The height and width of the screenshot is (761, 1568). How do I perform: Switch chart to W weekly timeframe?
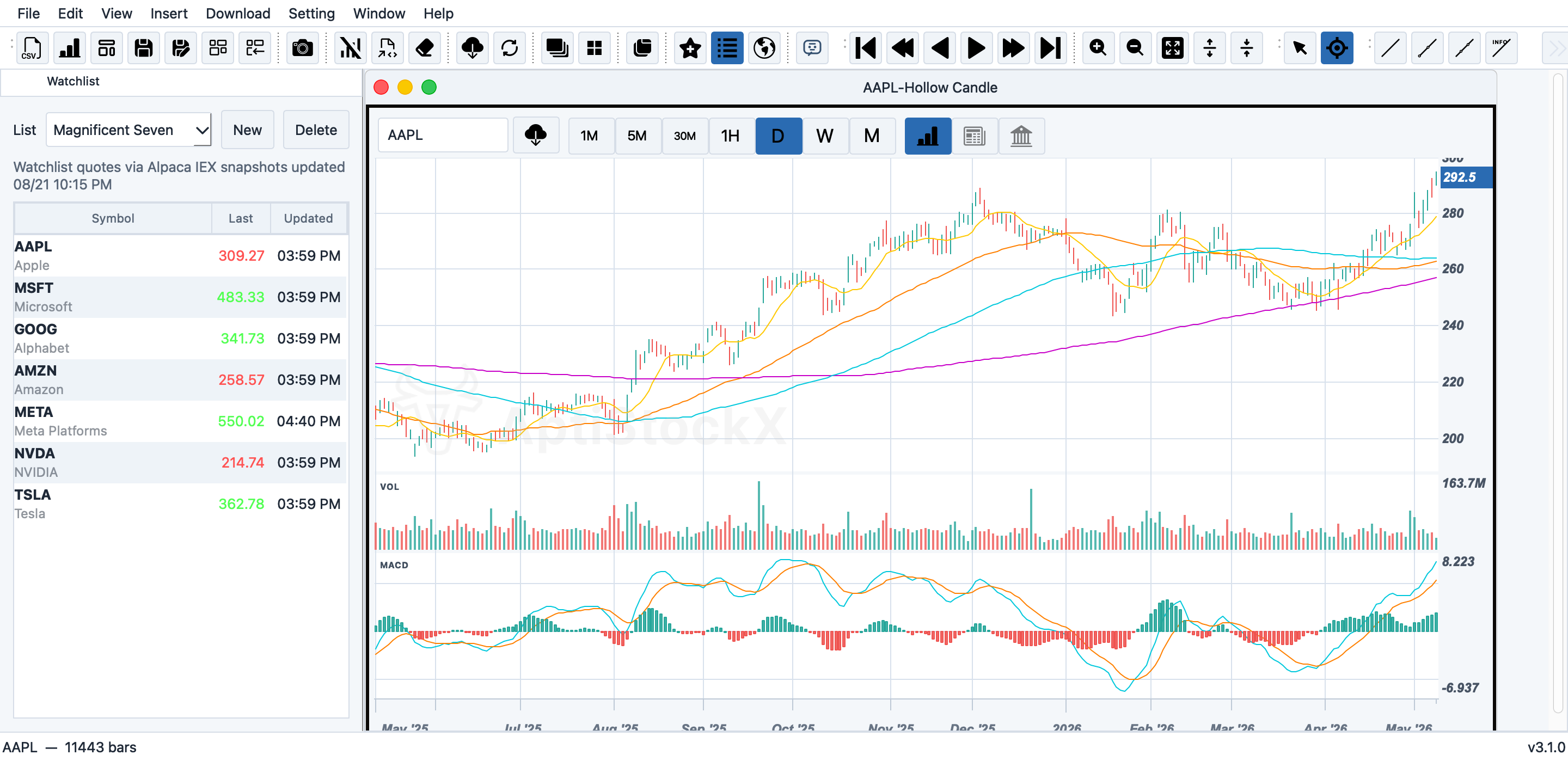tap(825, 135)
